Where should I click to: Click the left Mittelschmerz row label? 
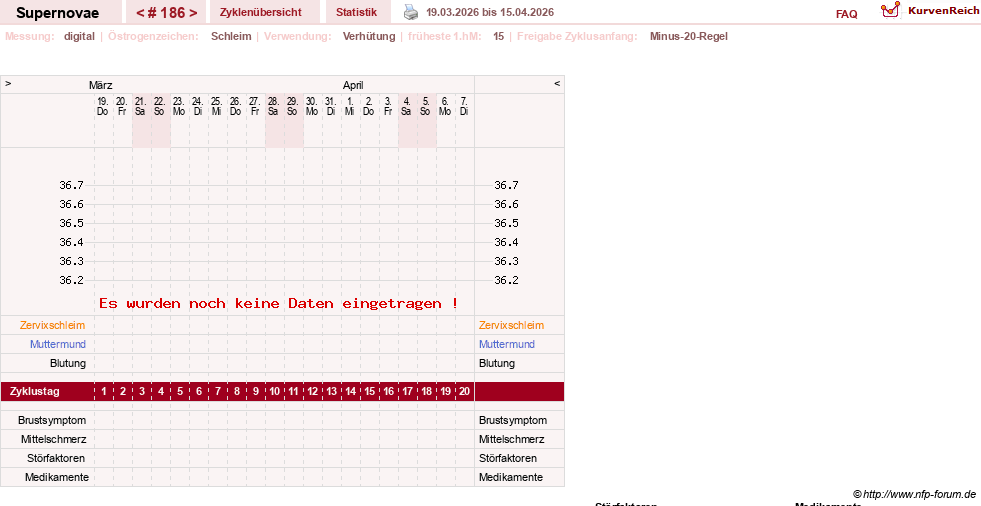click(x=53, y=439)
